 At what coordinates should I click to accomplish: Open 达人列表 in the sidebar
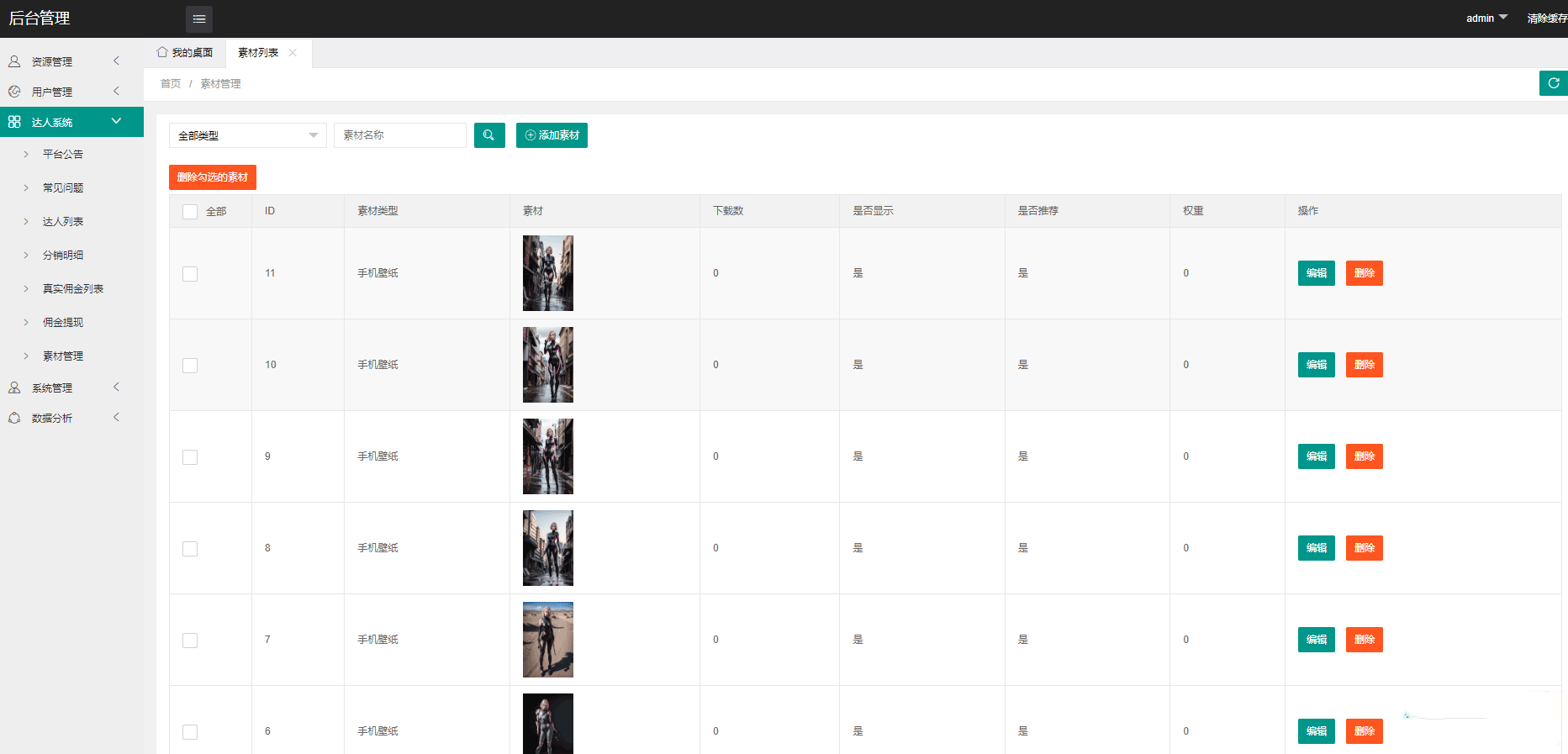[63, 221]
